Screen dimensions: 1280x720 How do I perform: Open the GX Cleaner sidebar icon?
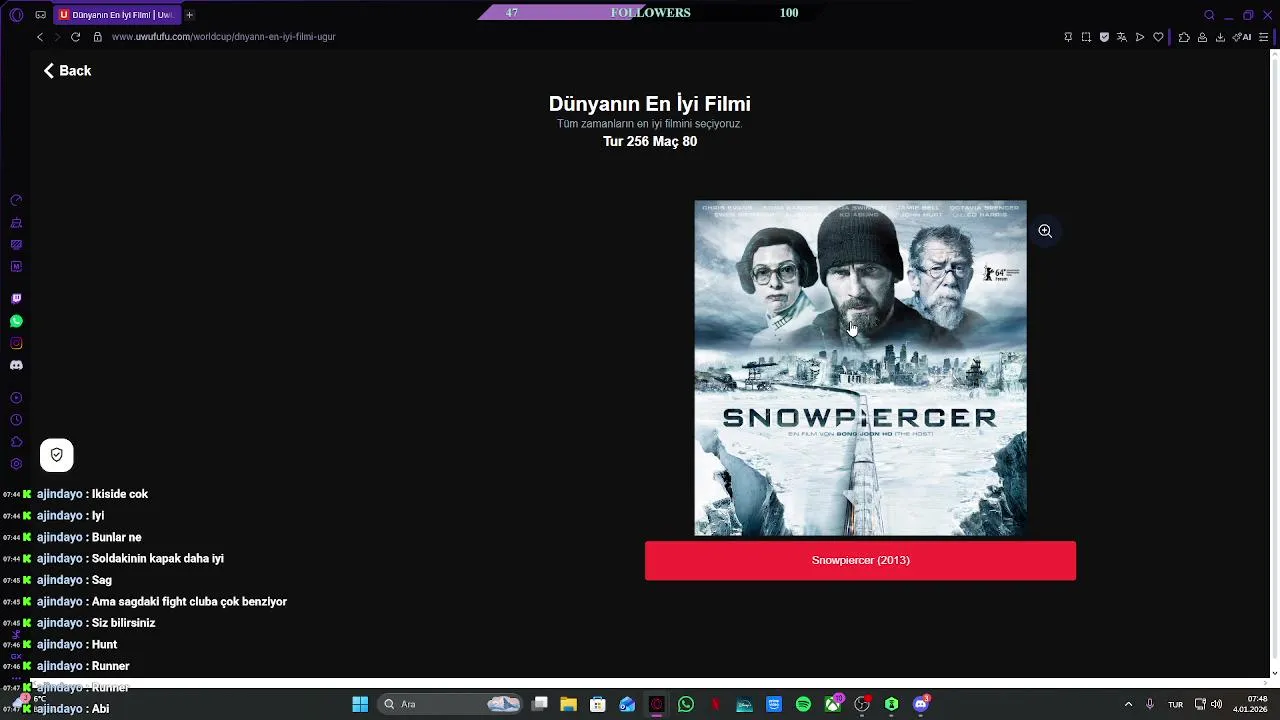16,222
